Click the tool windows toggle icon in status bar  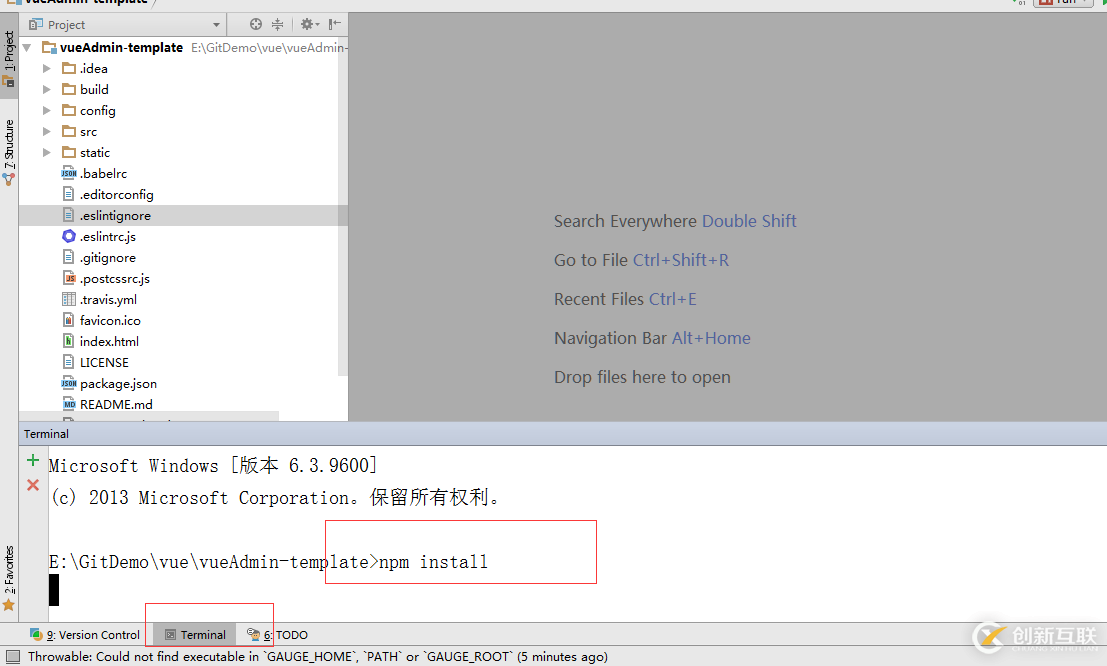tap(13, 656)
